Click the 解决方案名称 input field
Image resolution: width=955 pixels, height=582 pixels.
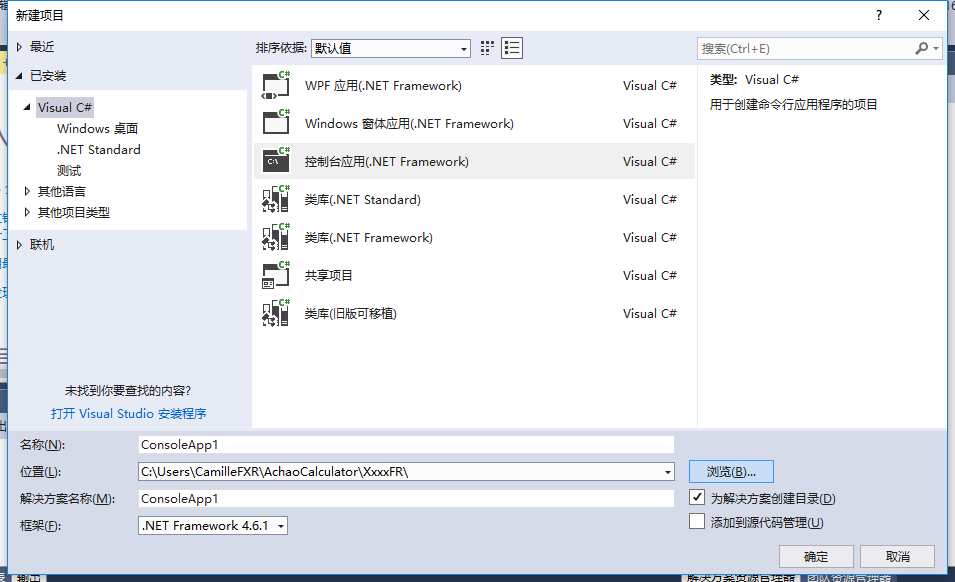[x=406, y=499]
